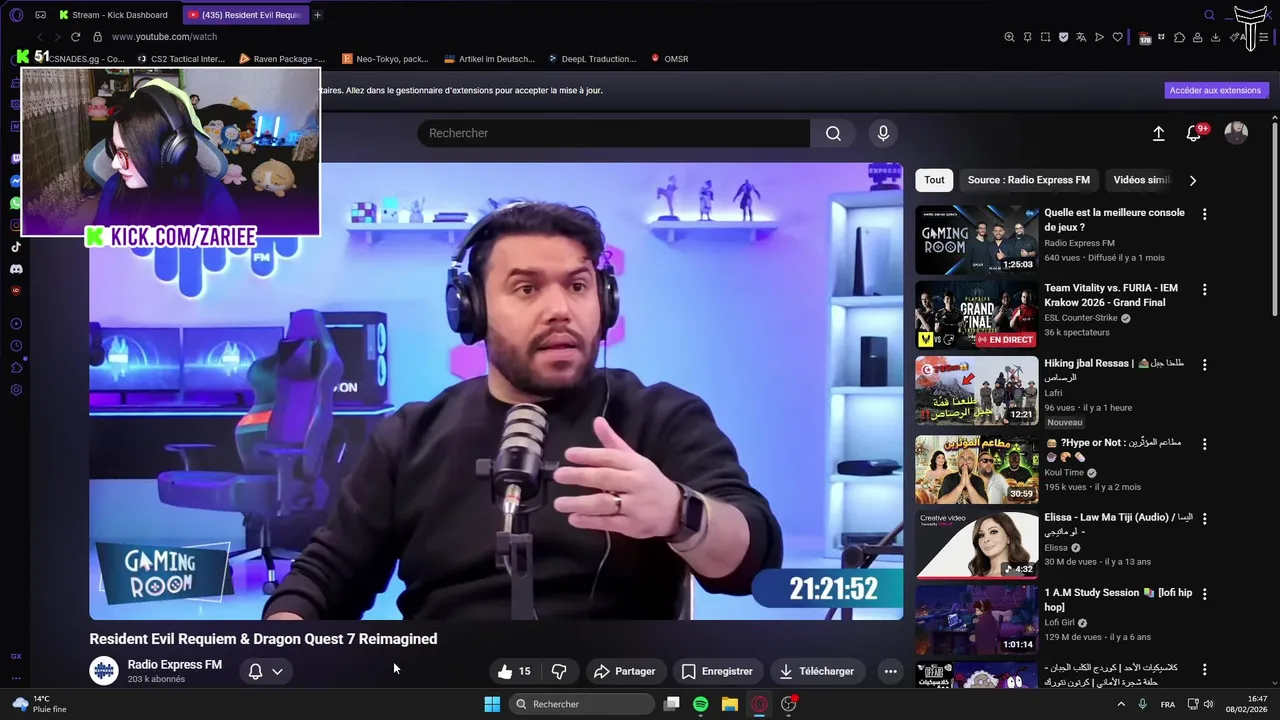Open the Twitch sidebar icon
1280x720 pixels.
16,159
